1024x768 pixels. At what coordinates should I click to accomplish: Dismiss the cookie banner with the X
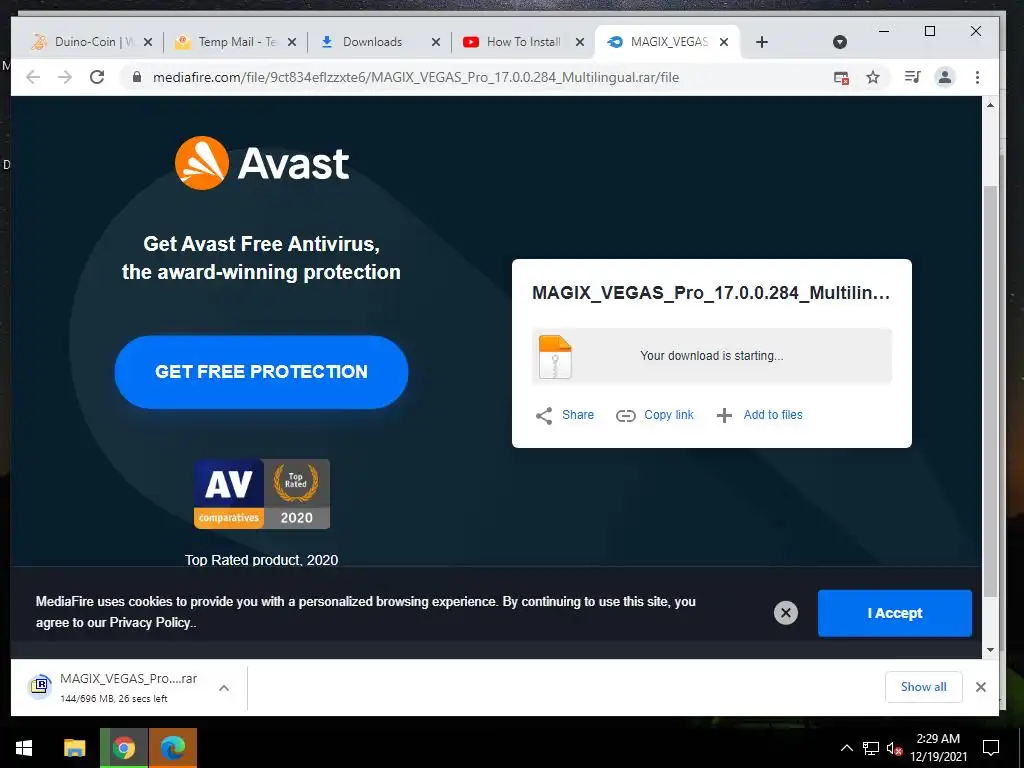[786, 613]
